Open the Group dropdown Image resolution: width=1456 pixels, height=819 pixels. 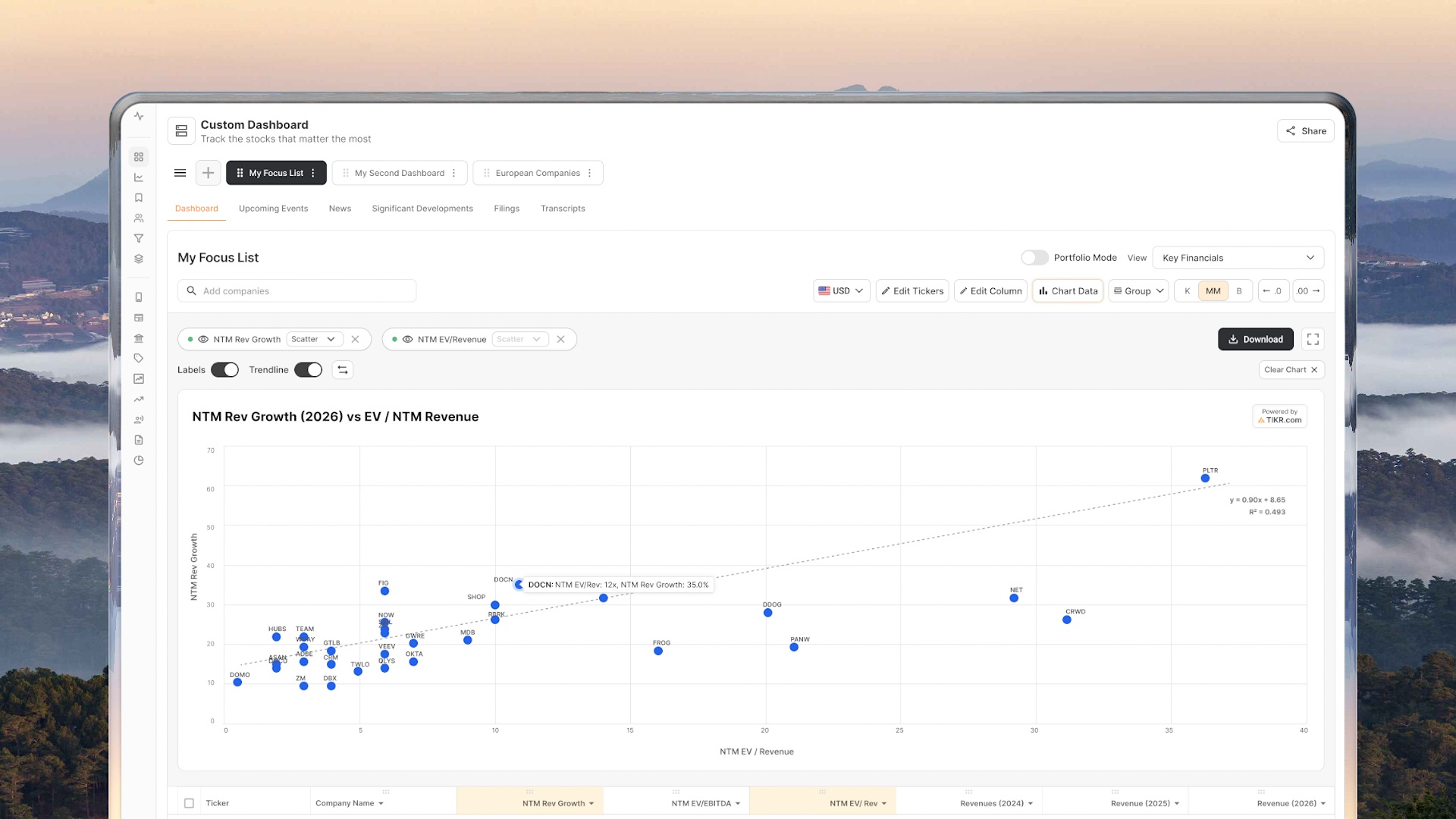point(1138,291)
